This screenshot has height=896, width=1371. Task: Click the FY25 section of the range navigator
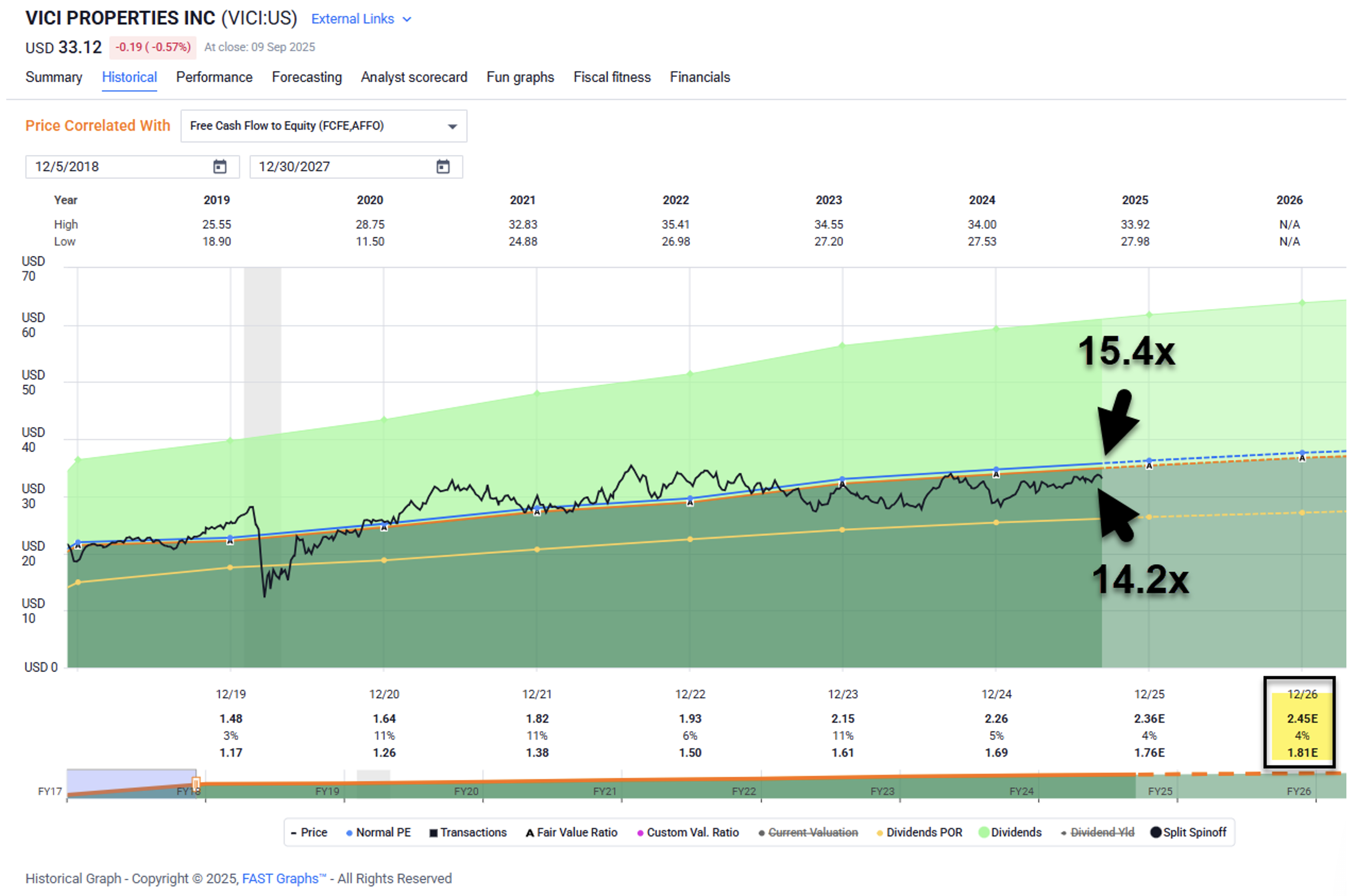pyautogui.click(x=1161, y=792)
